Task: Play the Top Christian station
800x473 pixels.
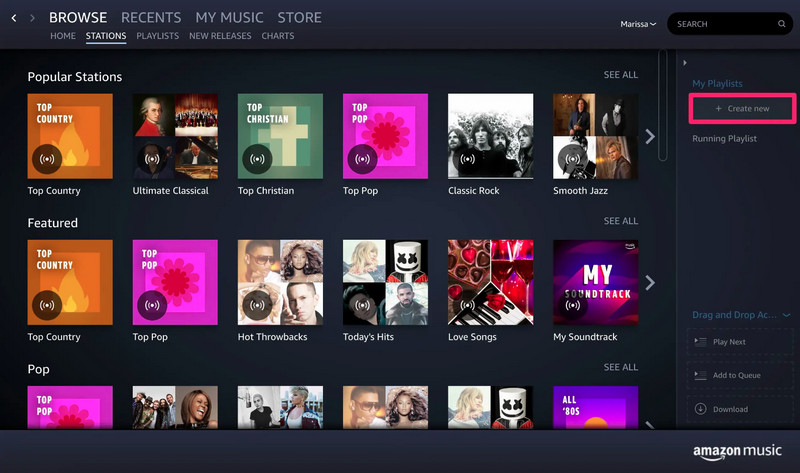Action: [x=257, y=159]
